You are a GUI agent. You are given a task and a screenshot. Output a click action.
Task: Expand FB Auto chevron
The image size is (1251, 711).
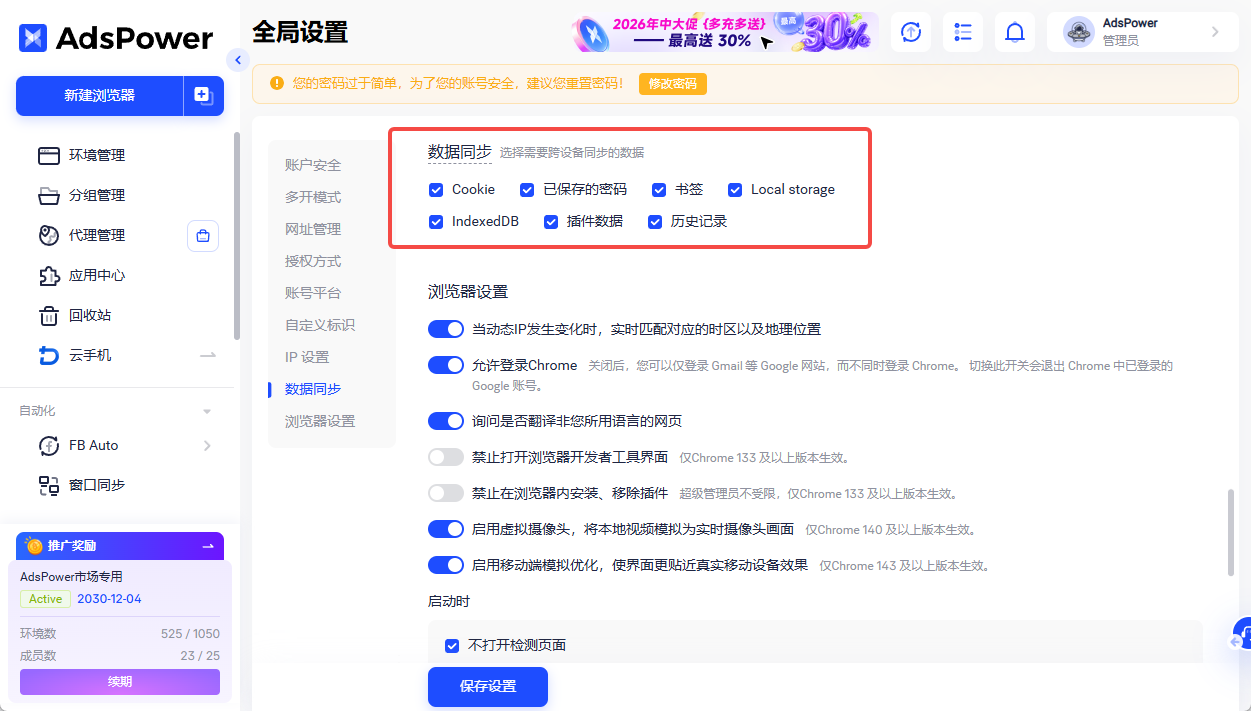(207, 445)
